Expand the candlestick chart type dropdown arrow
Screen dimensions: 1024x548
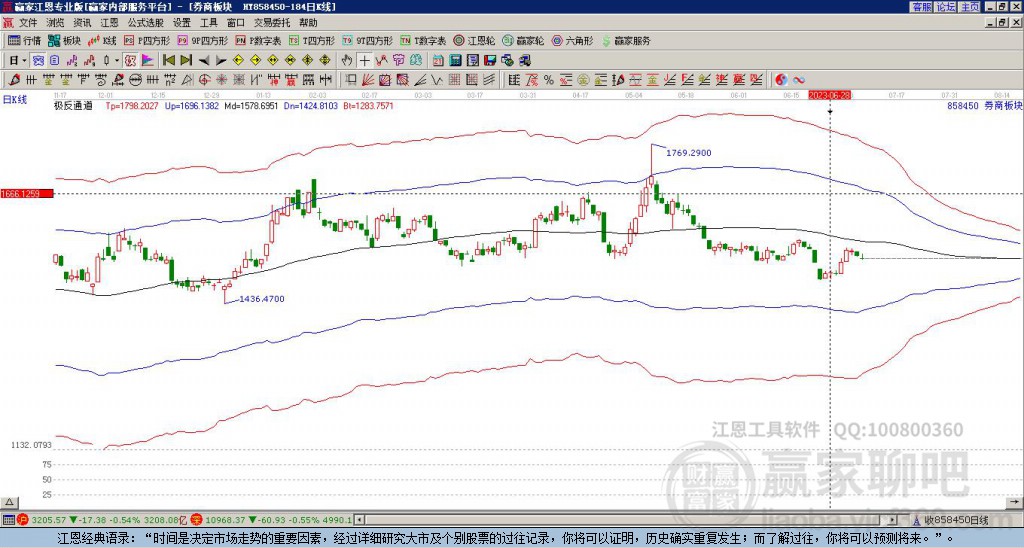pyautogui.click(x=117, y=61)
